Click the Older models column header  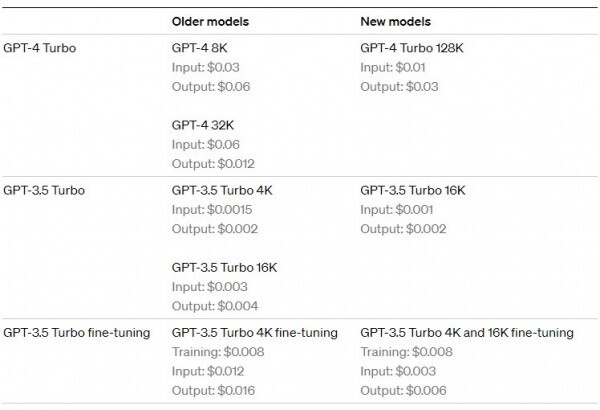[x=210, y=21]
